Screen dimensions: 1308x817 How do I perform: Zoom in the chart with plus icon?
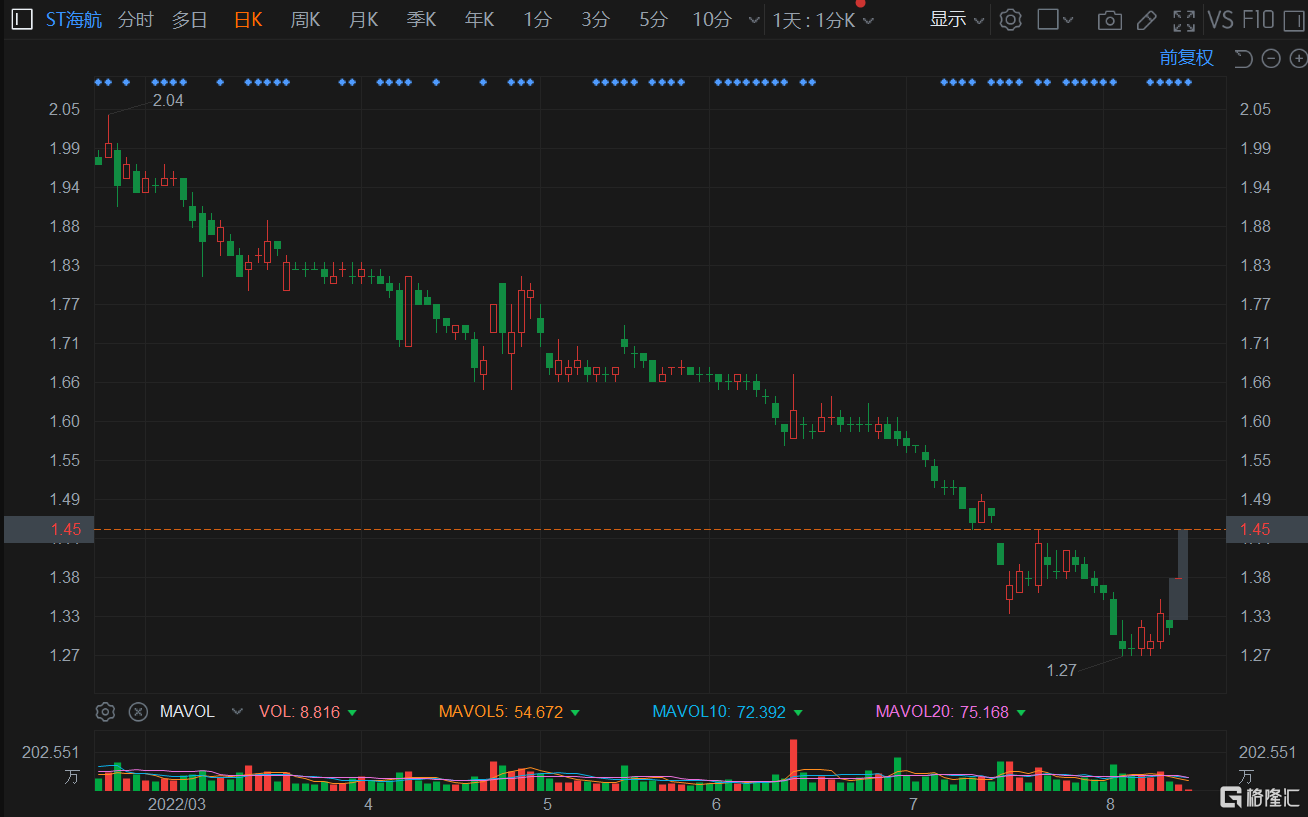click(1298, 58)
